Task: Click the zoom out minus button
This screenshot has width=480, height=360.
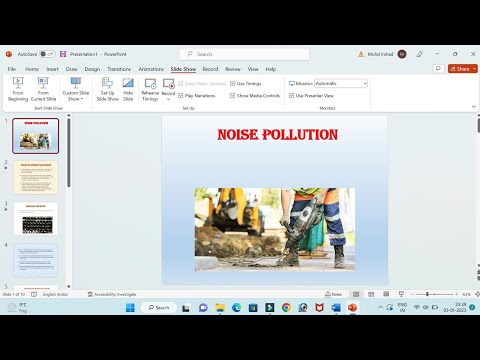Action: 413,294
